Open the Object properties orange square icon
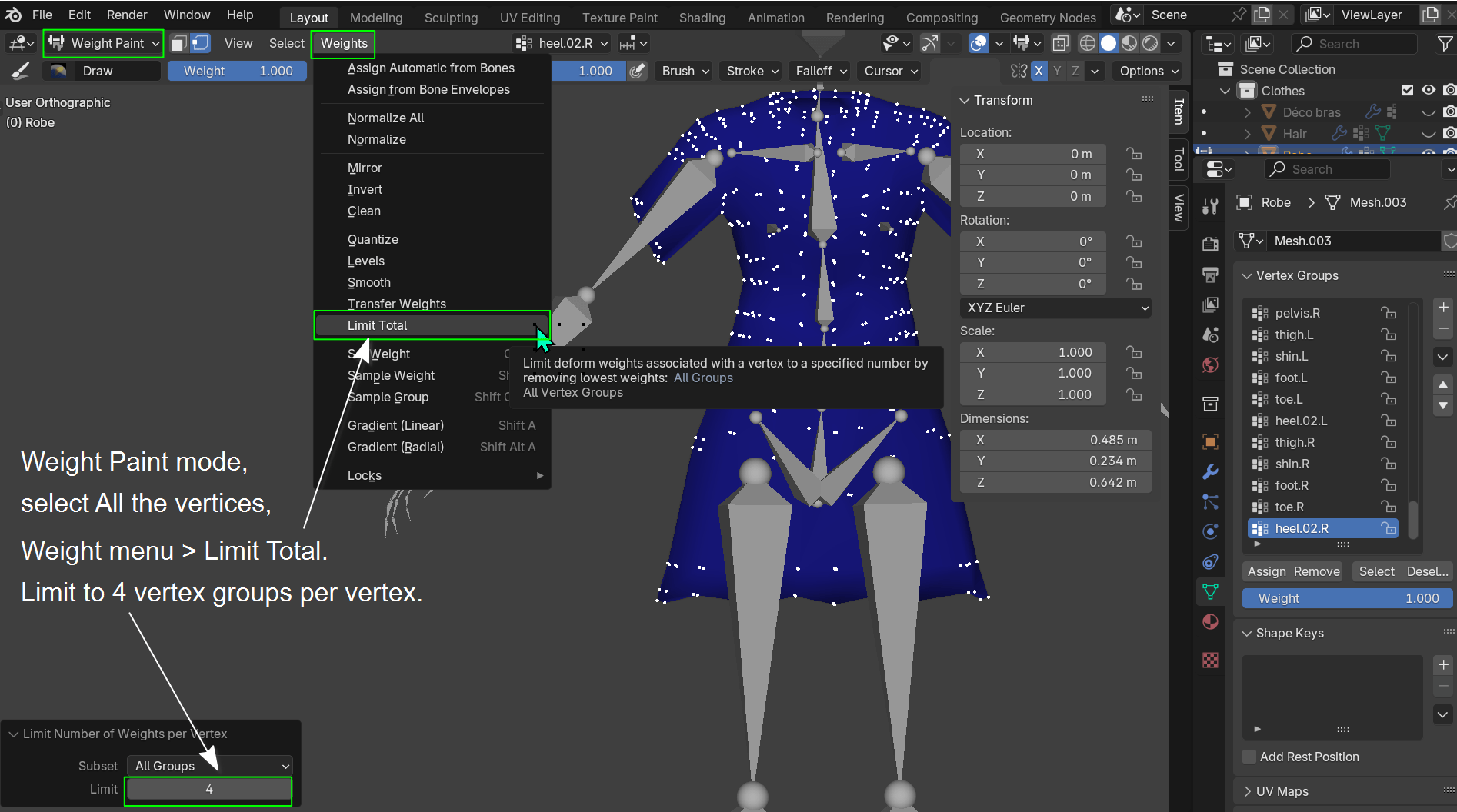This screenshot has height=812, width=1457. (1210, 441)
